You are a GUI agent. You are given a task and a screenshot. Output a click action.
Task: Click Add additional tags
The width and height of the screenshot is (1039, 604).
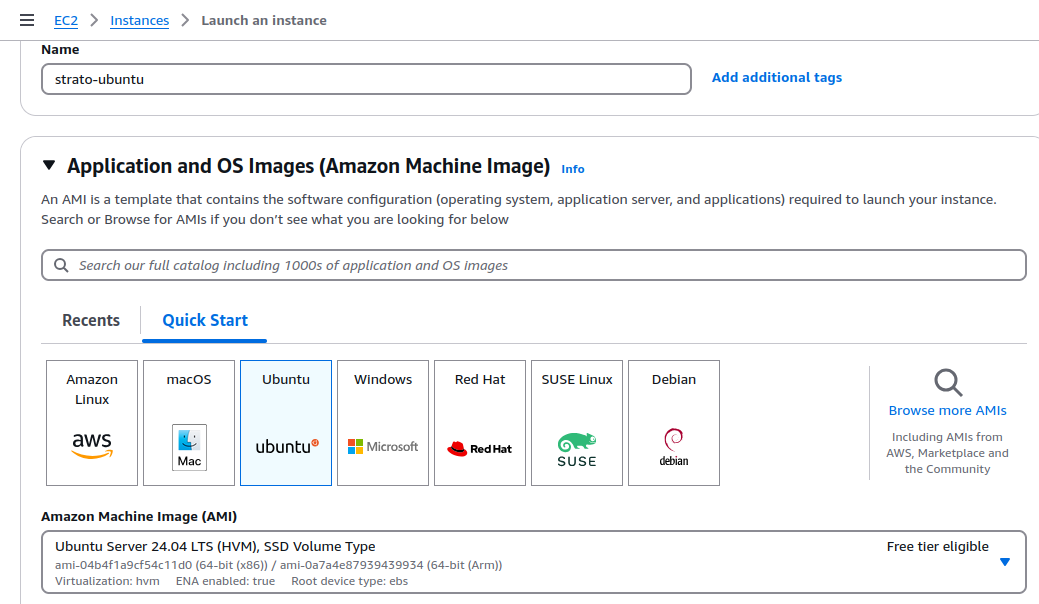coord(776,77)
